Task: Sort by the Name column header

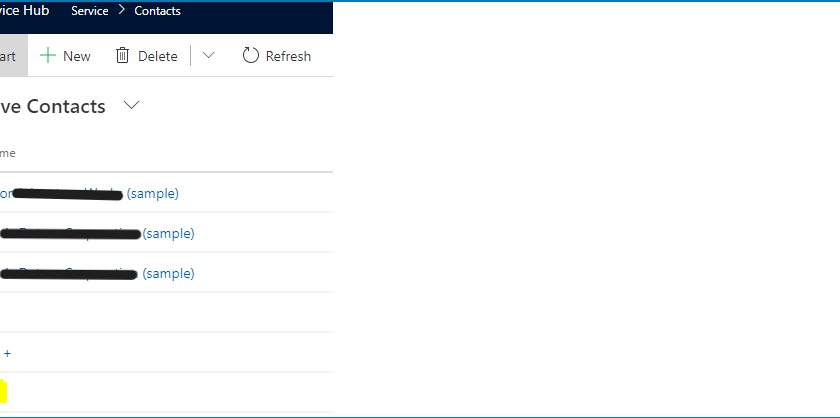Action: (x=7, y=153)
